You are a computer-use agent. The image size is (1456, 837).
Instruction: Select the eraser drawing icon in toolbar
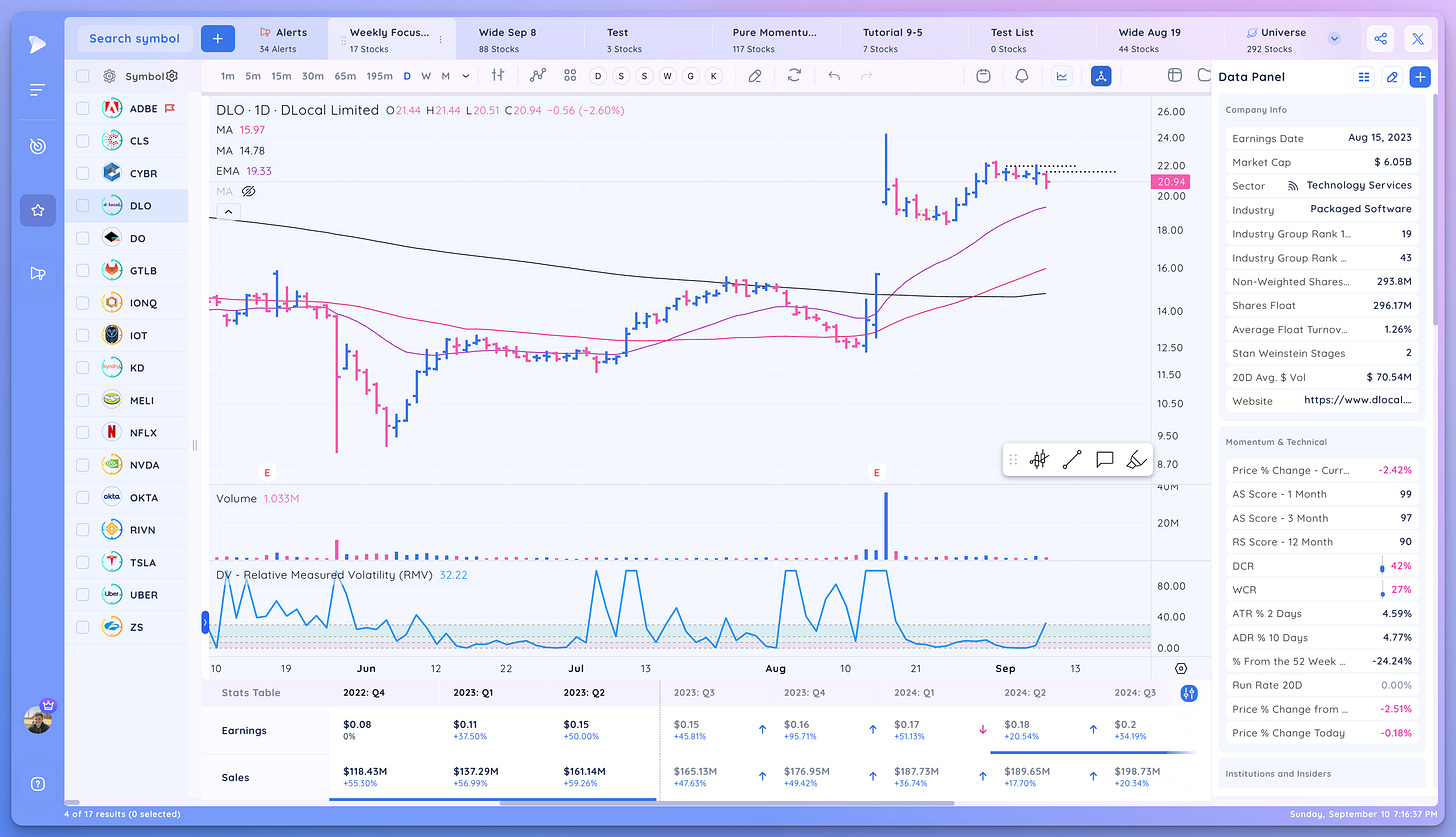[x=755, y=75]
